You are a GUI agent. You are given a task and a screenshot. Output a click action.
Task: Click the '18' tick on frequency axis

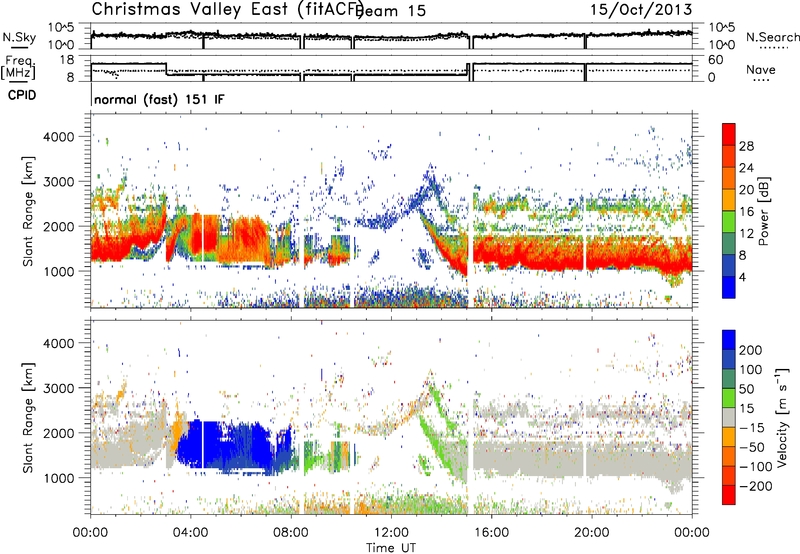click(x=67, y=60)
